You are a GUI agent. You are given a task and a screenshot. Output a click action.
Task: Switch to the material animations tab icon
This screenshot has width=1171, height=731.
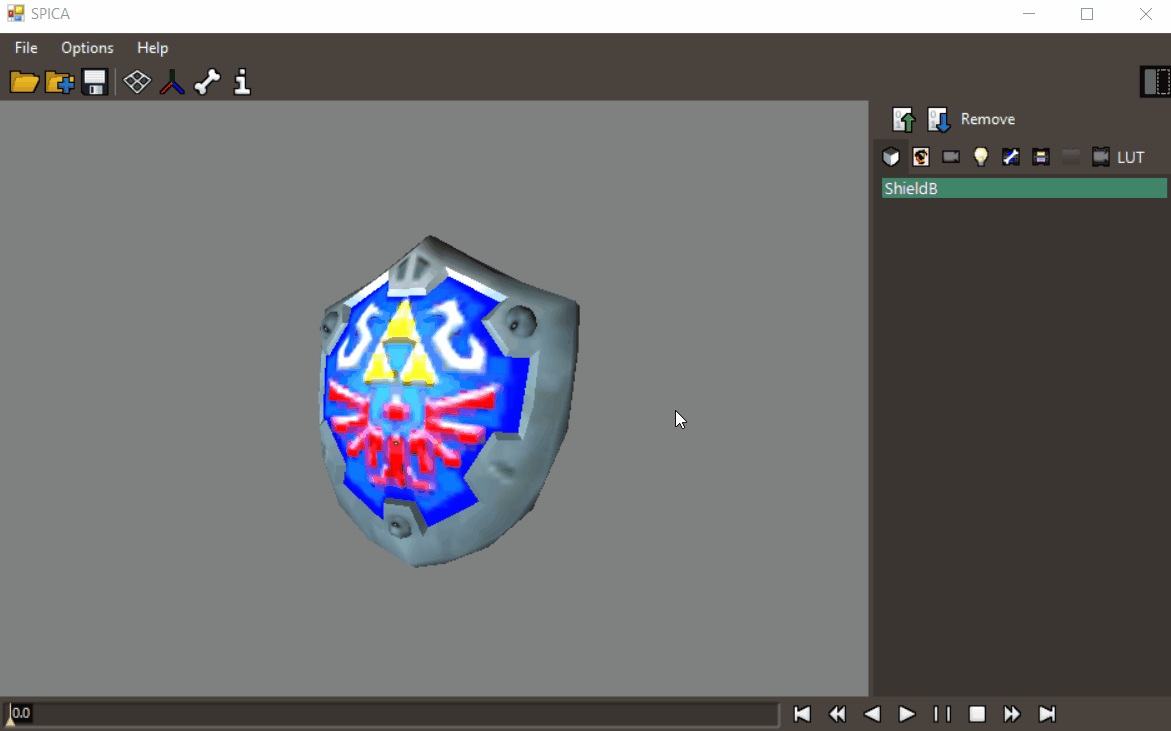tap(1040, 157)
